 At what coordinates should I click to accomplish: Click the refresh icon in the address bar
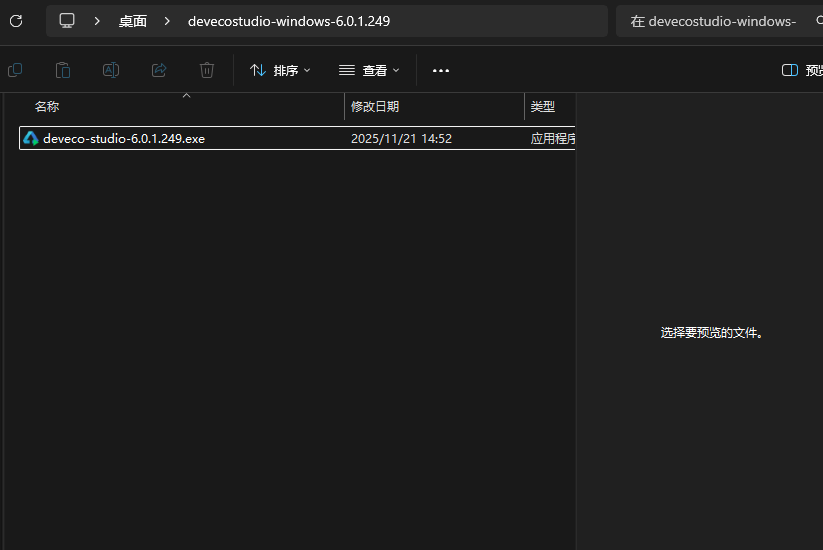(16, 21)
